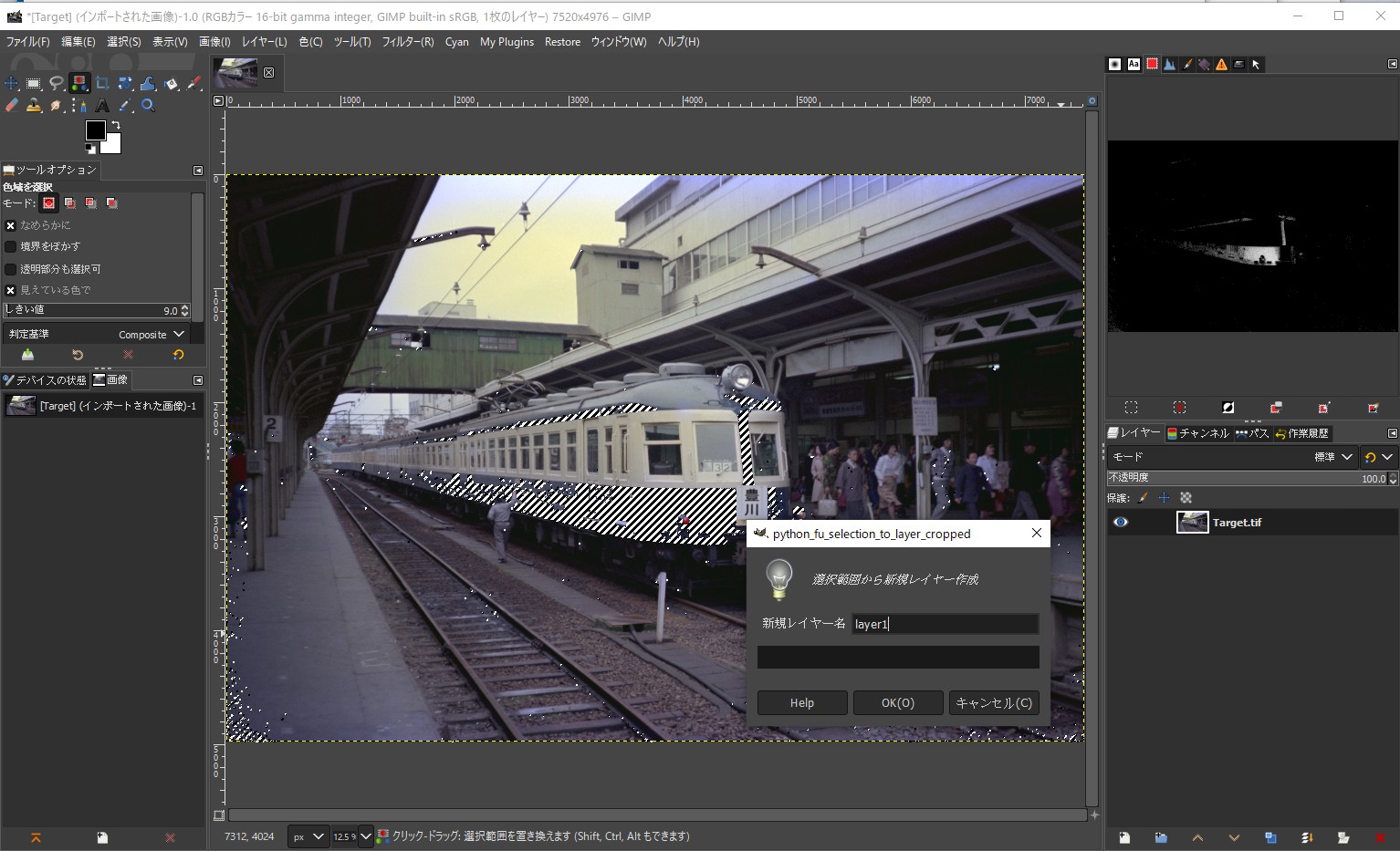Choose the Free Select lasso tool

coord(57,84)
